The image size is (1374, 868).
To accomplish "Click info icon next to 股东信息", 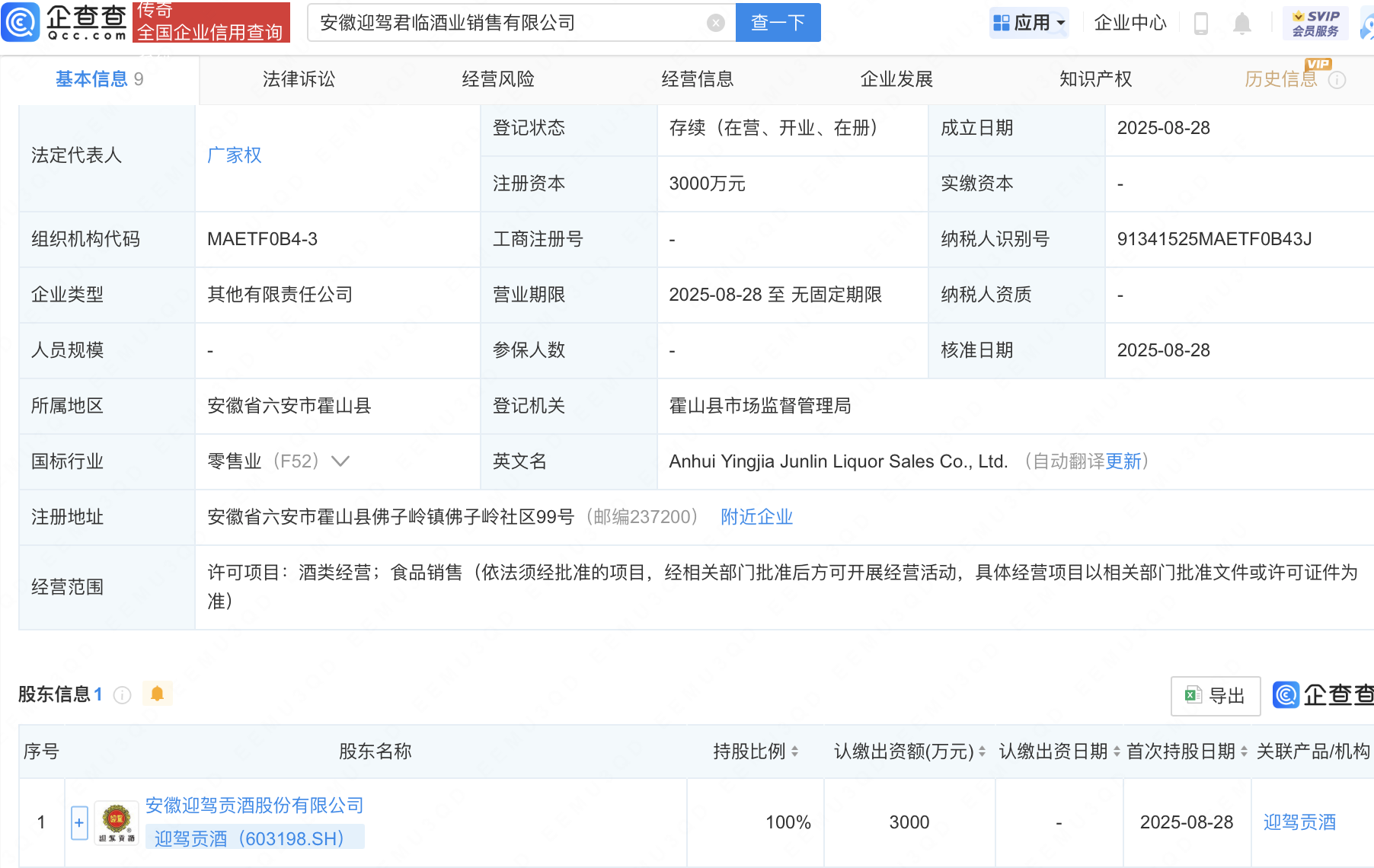I will pos(122,695).
